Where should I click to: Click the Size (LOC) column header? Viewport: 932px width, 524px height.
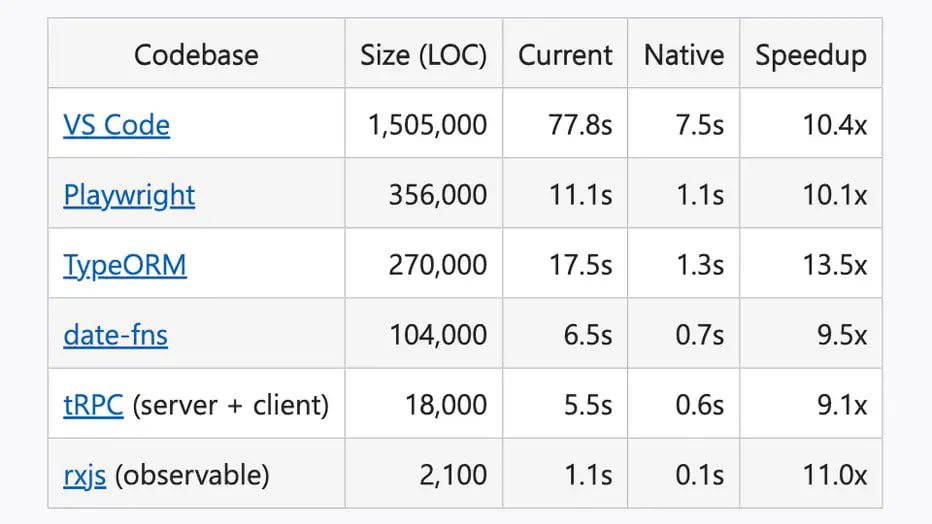[x=424, y=54]
